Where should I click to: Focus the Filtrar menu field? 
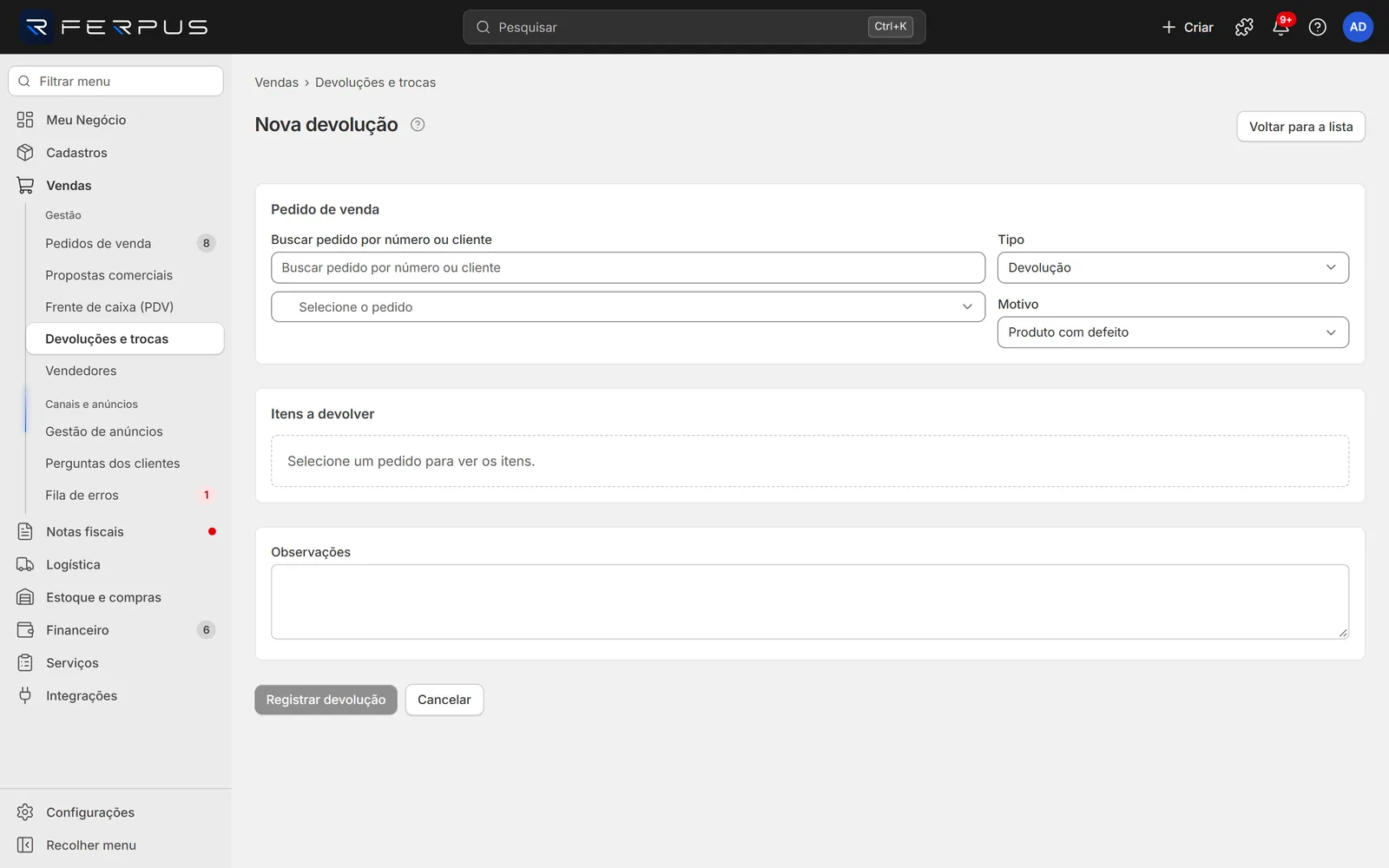(x=115, y=82)
